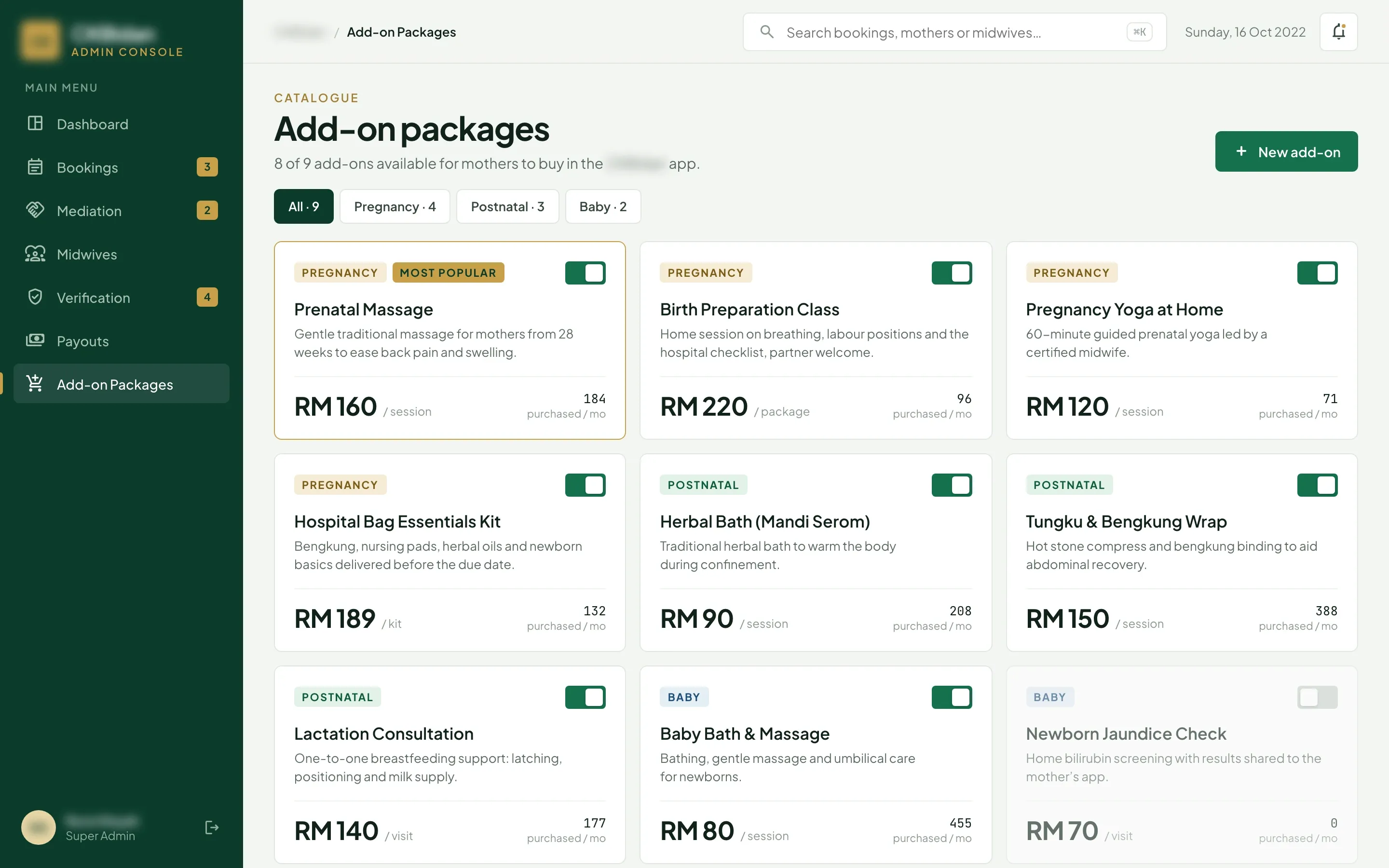Open the Dashboard menu icon
Image resolution: width=1389 pixels, height=868 pixels.
[x=35, y=123]
